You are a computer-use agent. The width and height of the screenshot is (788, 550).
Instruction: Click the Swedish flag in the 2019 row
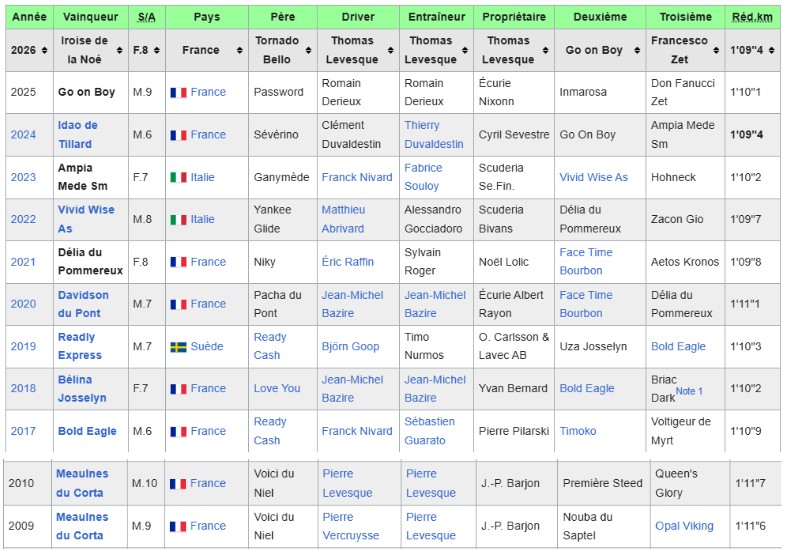(178, 347)
